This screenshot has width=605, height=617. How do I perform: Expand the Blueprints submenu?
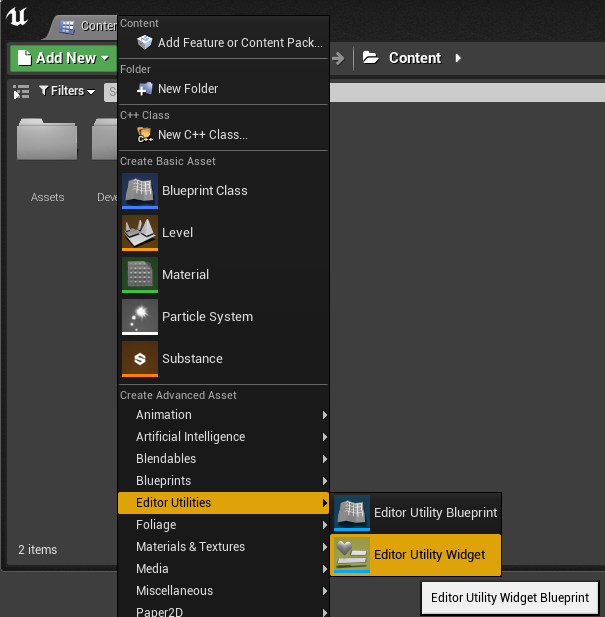pyautogui.click(x=223, y=481)
